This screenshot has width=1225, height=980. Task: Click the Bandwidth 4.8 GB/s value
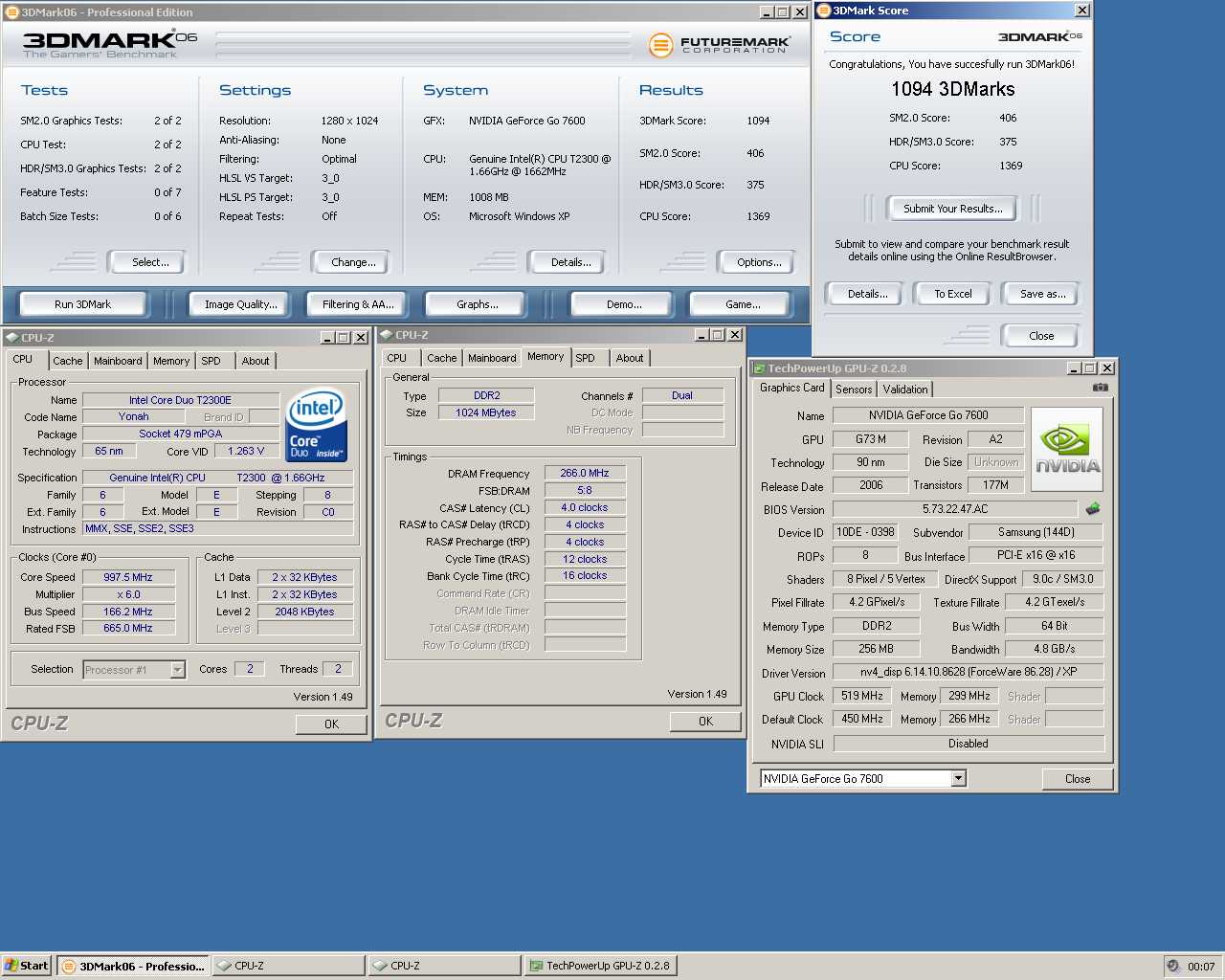1054,649
